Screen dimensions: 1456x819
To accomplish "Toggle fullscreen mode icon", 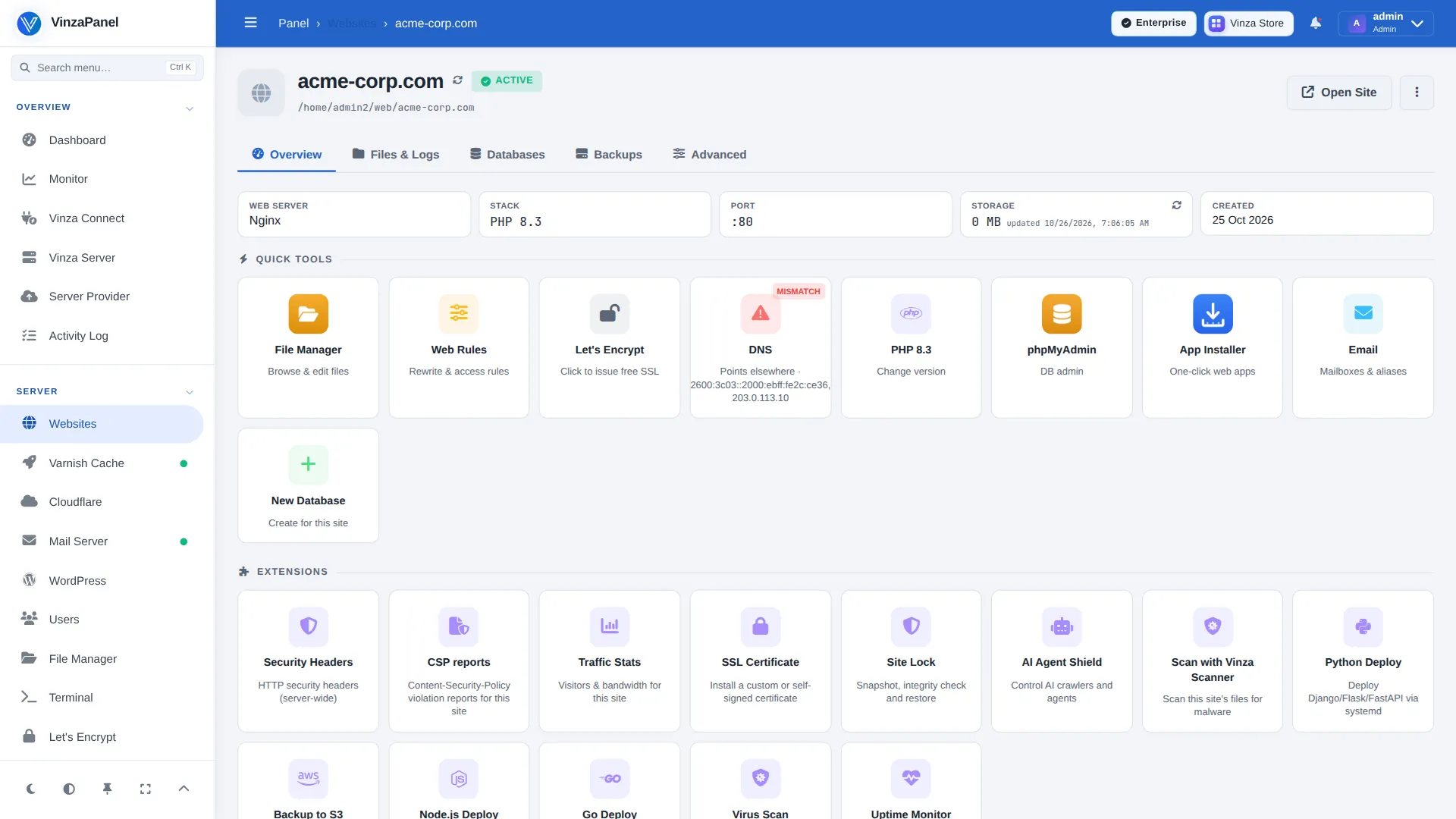I will point(146,789).
